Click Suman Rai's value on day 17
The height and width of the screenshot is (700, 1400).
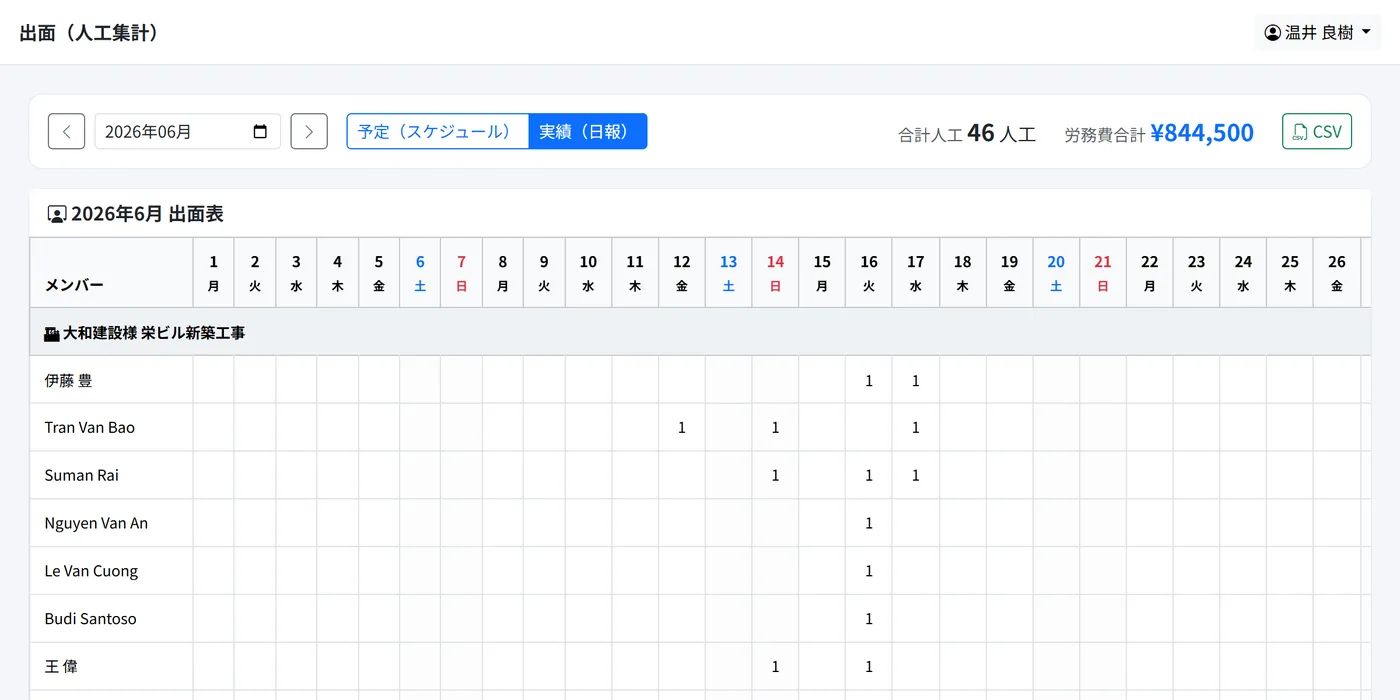[916, 475]
